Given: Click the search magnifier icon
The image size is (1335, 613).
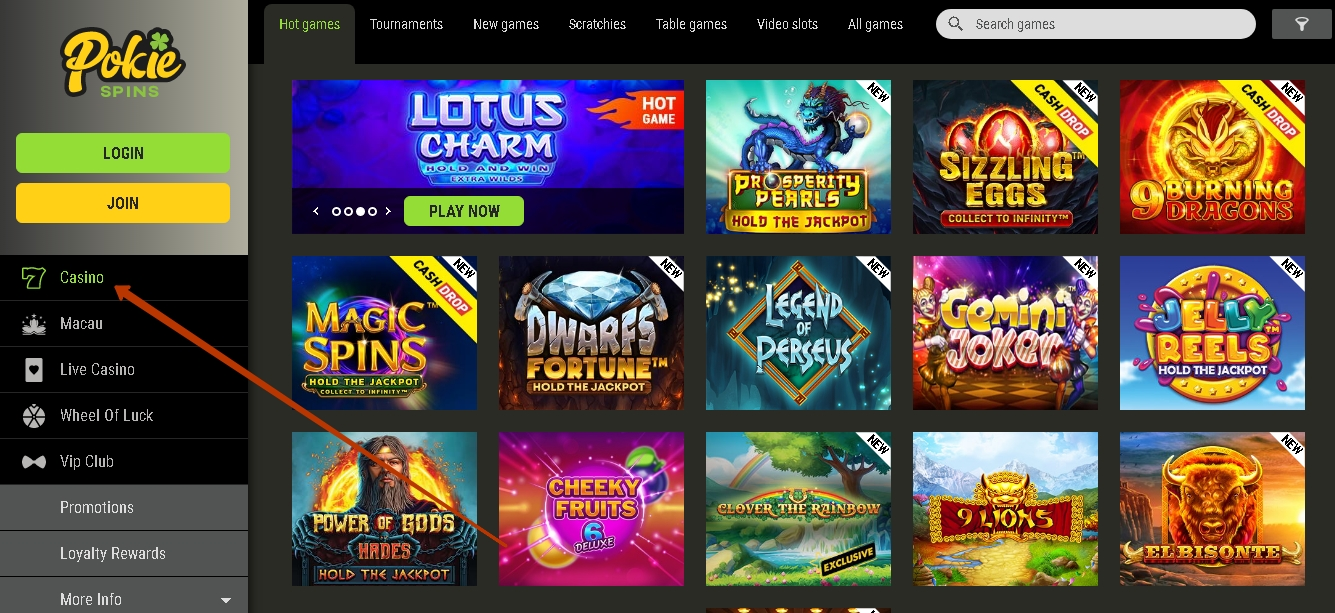Looking at the screenshot, I should pos(956,24).
